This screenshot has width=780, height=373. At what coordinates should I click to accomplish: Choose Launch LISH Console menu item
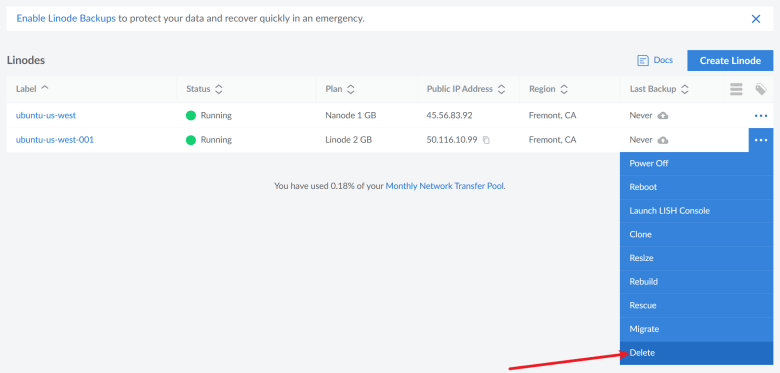[696, 211]
